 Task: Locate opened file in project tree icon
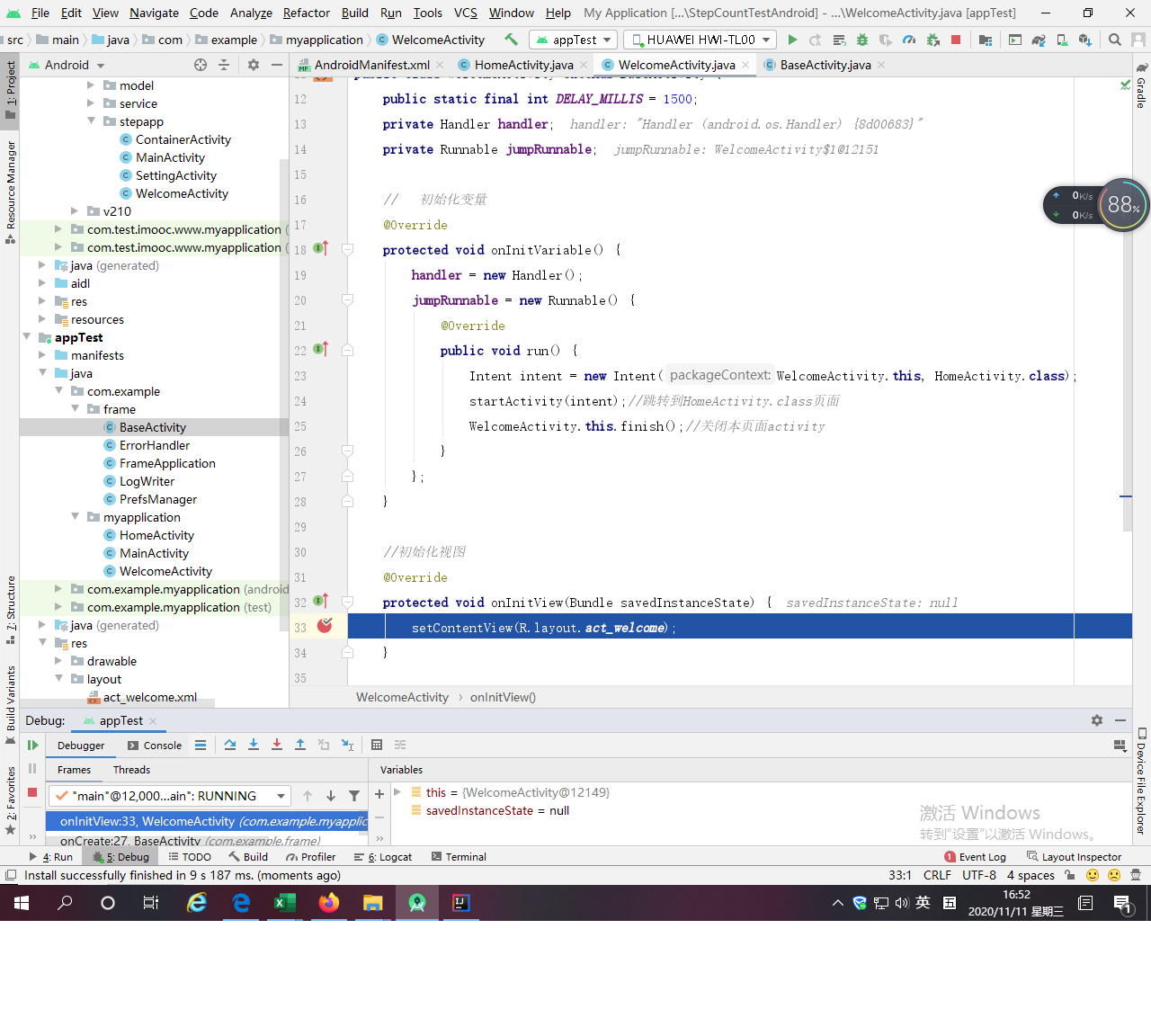coord(201,65)
